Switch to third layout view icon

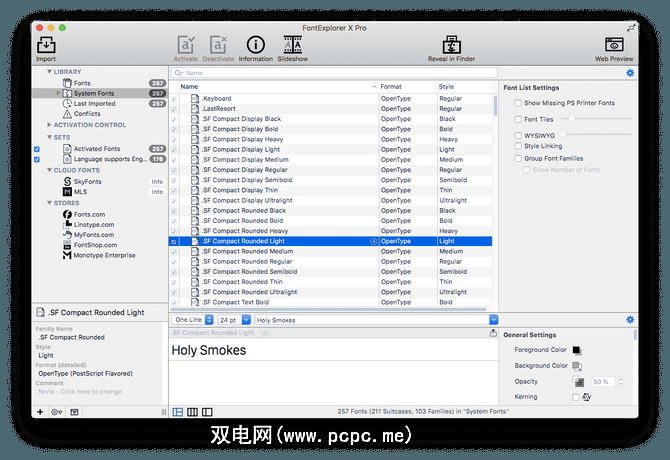point(207,412)
